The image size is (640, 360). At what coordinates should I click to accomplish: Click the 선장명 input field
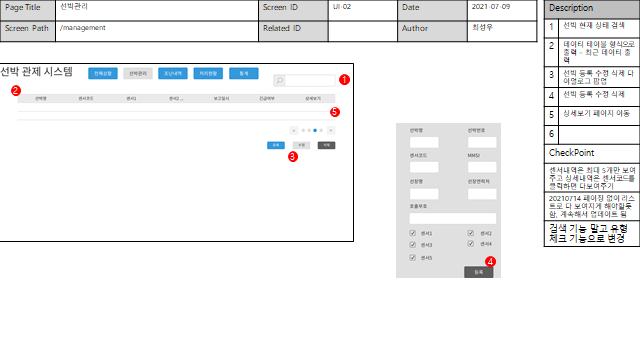(x=424, y=194)
